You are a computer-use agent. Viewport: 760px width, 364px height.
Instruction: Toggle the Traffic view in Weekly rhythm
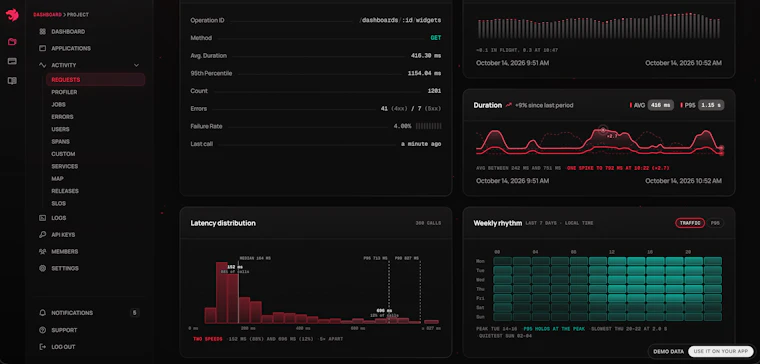tap(690, 223)
